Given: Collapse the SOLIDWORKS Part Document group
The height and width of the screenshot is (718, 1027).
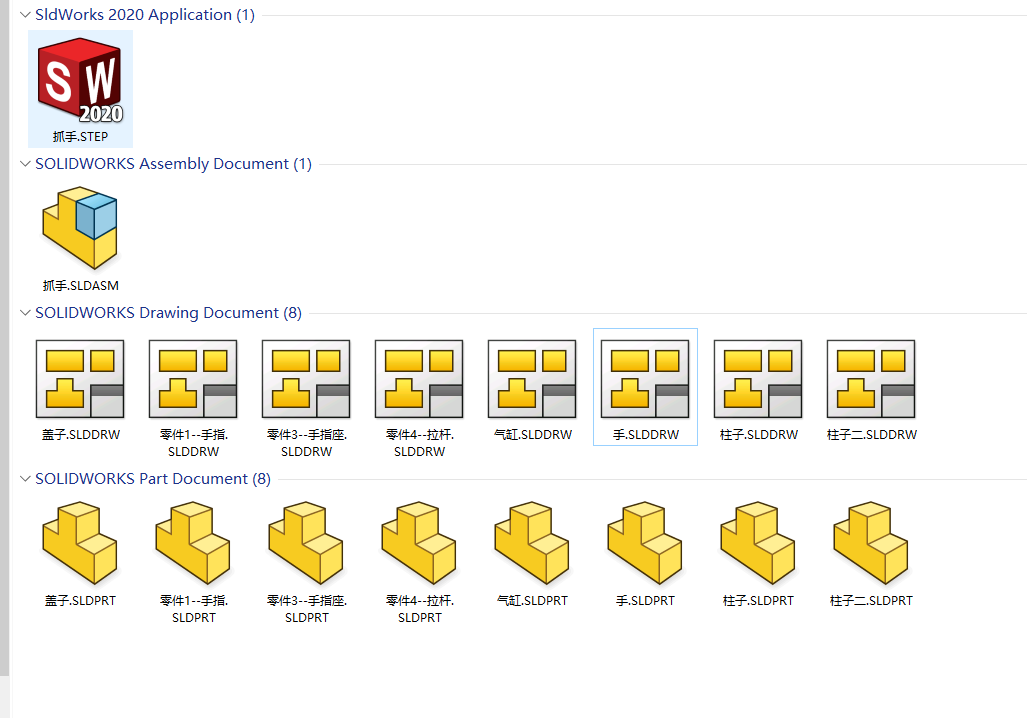Looking at the screenshot, I should [25, 479].
